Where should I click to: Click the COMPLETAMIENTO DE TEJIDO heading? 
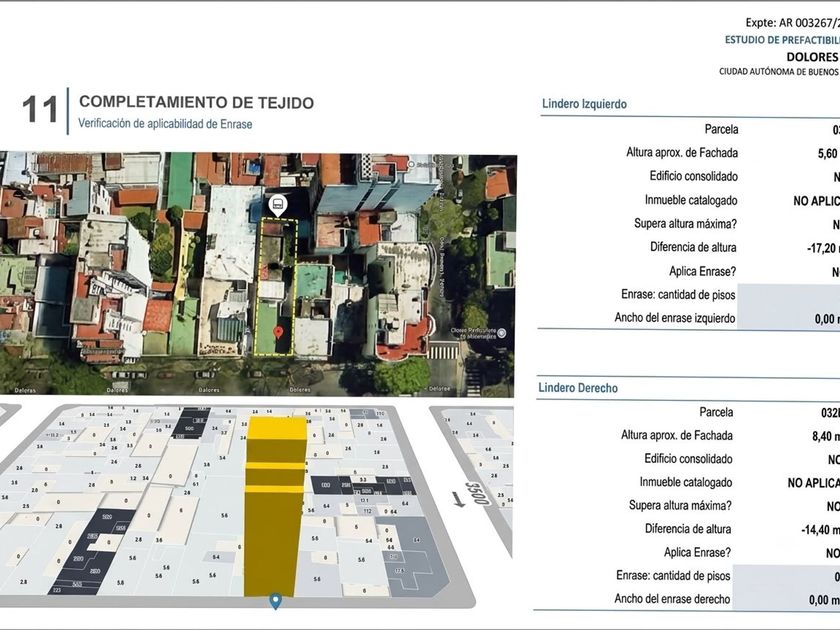coord(197,102)
